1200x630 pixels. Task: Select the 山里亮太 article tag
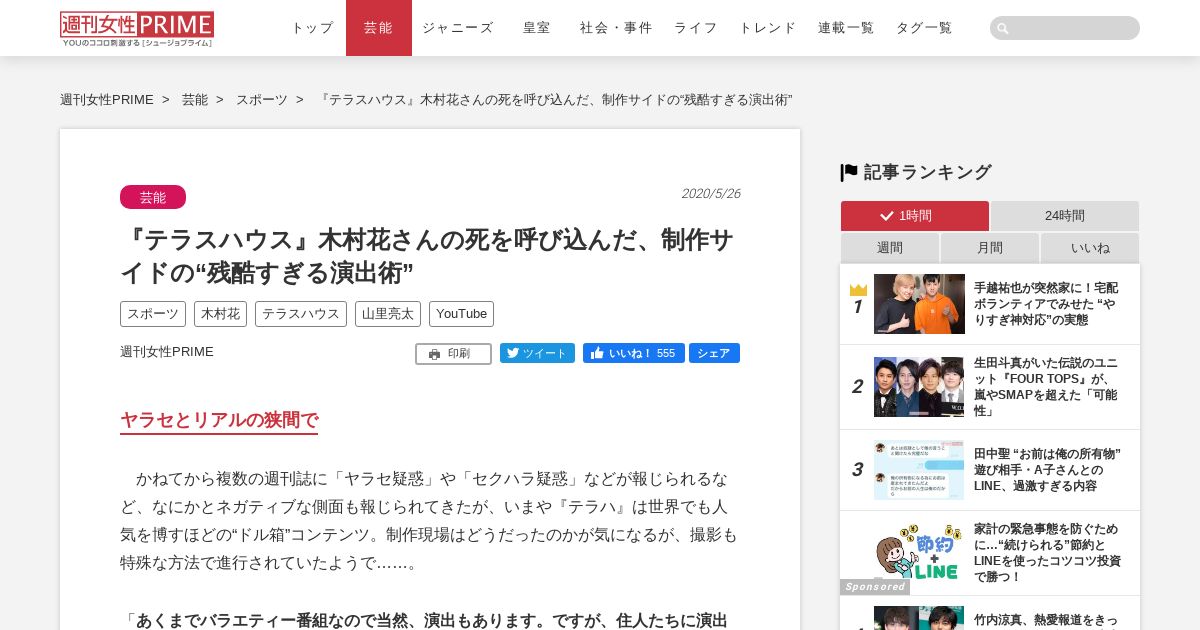(x=388, y=314)
